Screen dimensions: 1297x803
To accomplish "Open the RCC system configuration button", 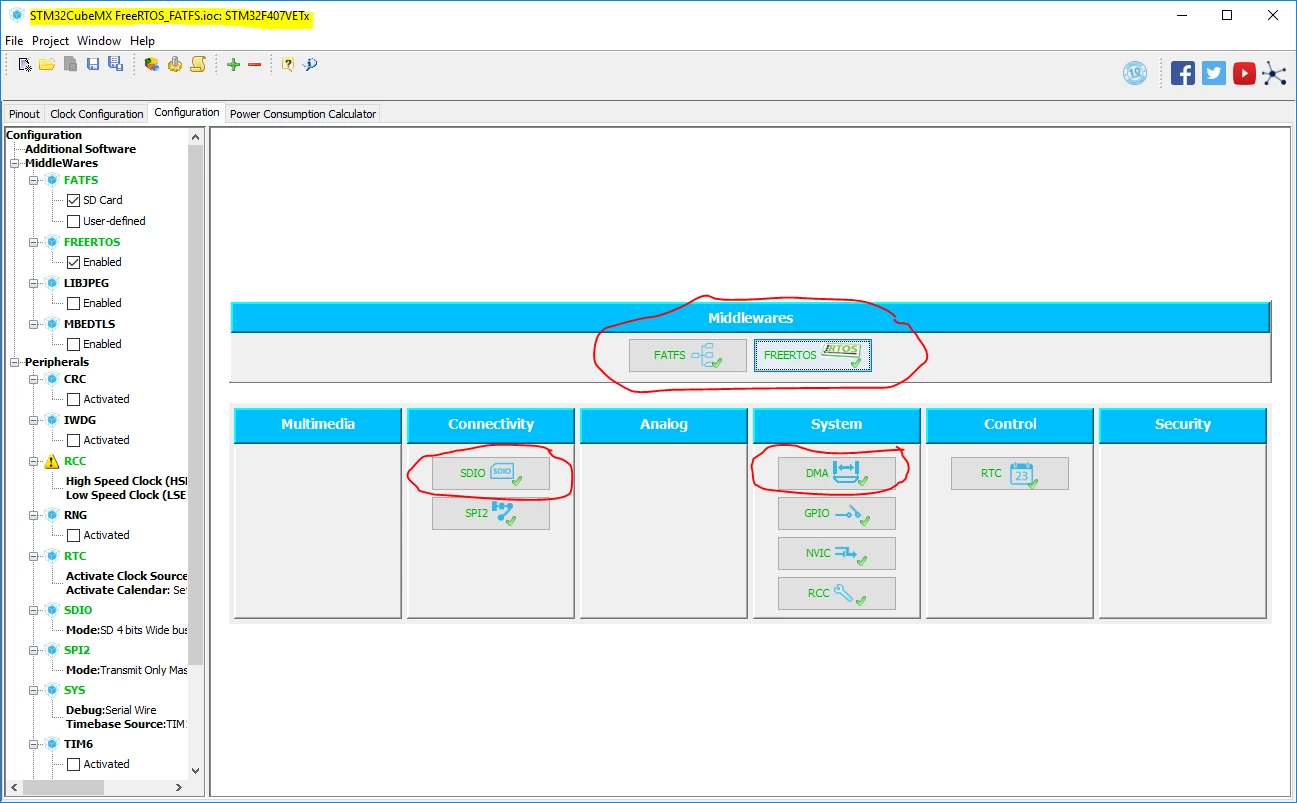I will point(837,593).
